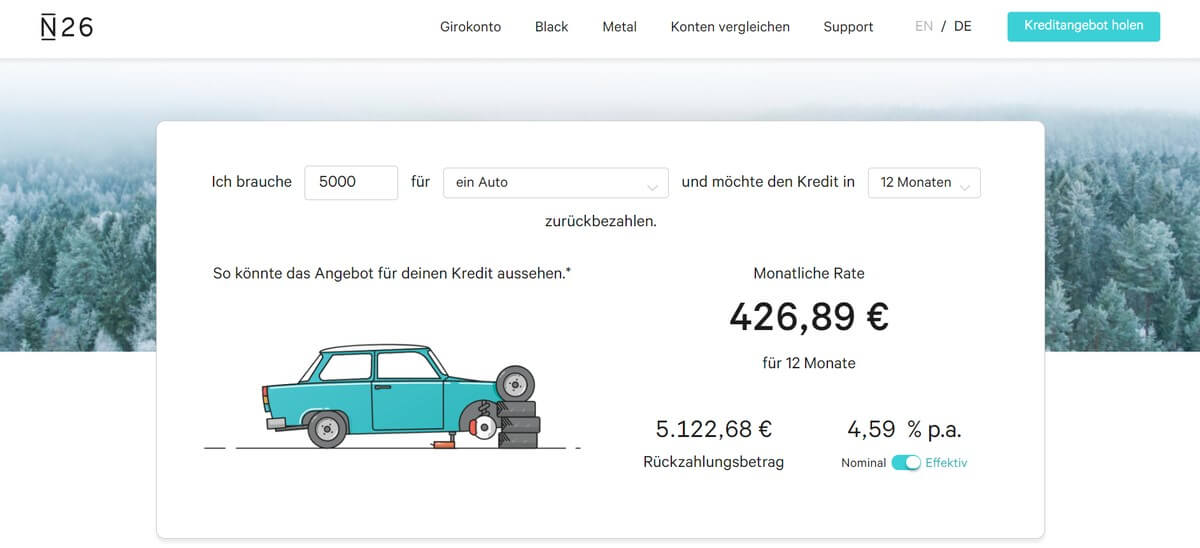1200x548 pixels.
Task: Open the Support page
Action: pyautogui.click(x=848, y=27)
